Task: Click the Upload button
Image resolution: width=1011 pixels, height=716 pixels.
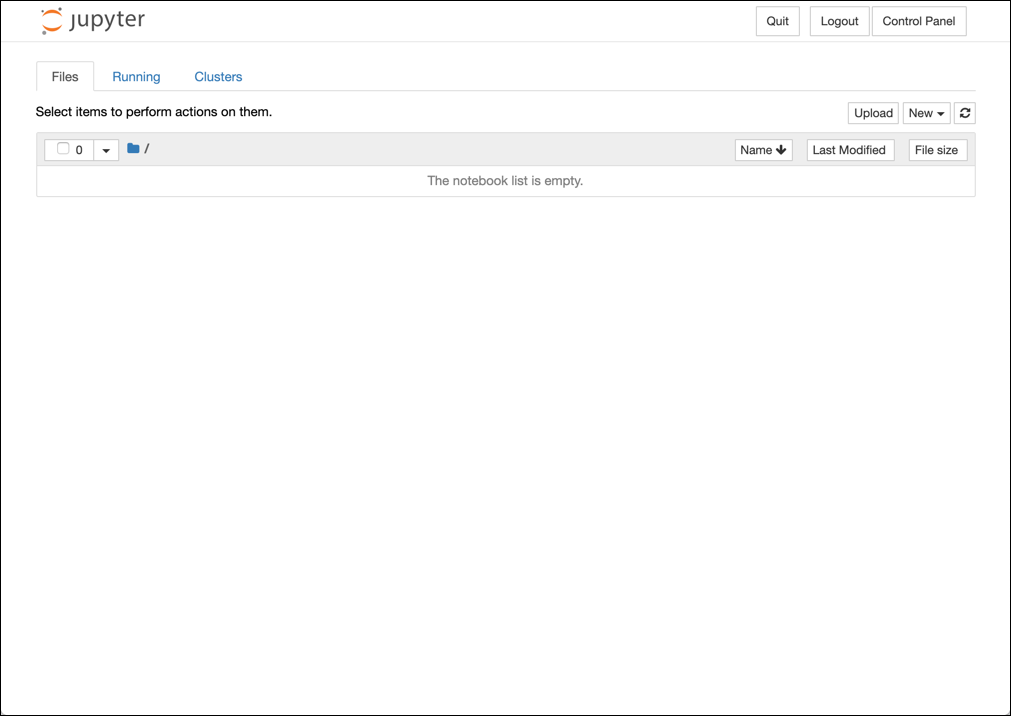Action: point(873,113)
